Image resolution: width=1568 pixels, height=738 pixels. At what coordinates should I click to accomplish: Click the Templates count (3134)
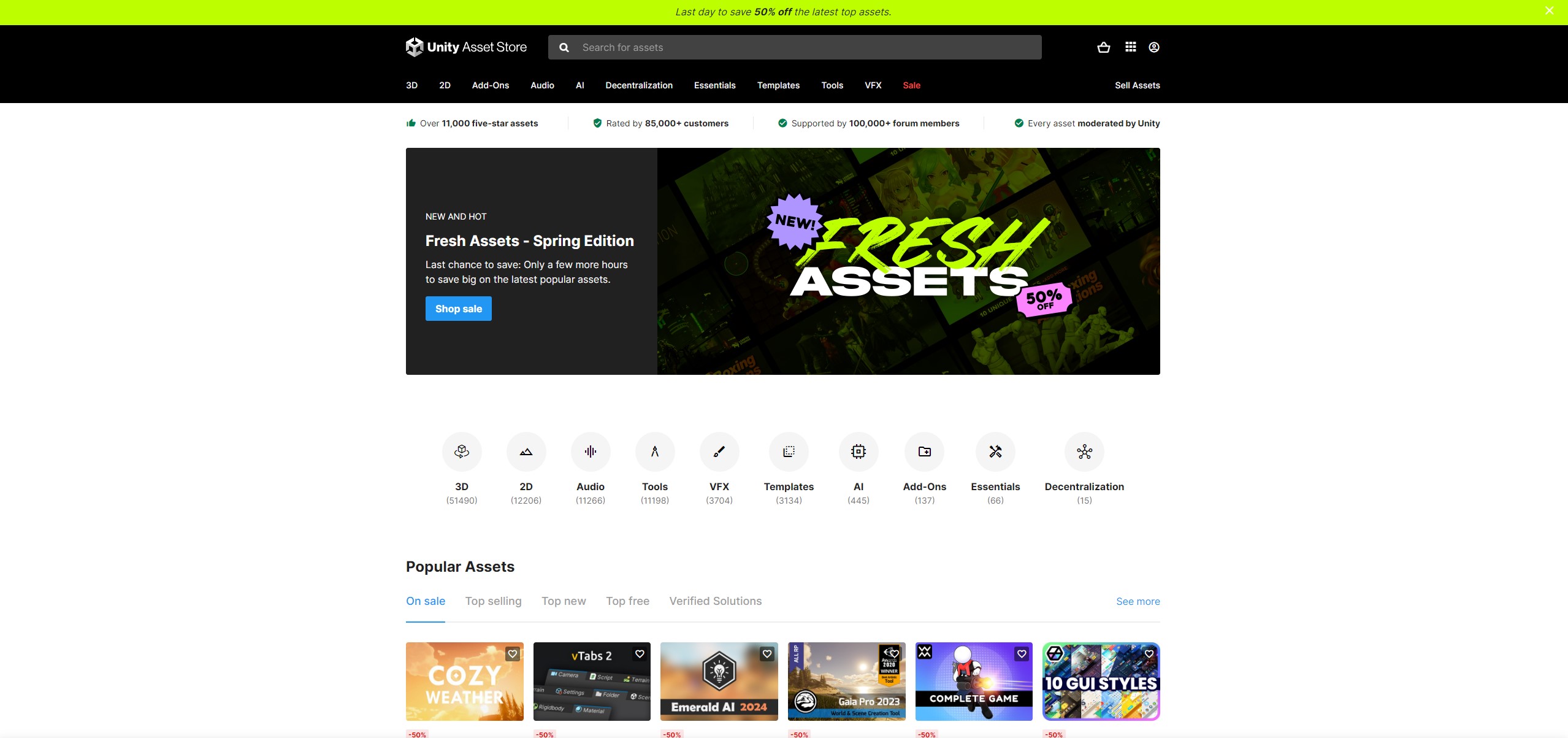pyautogui.click(x=789, y=501)
